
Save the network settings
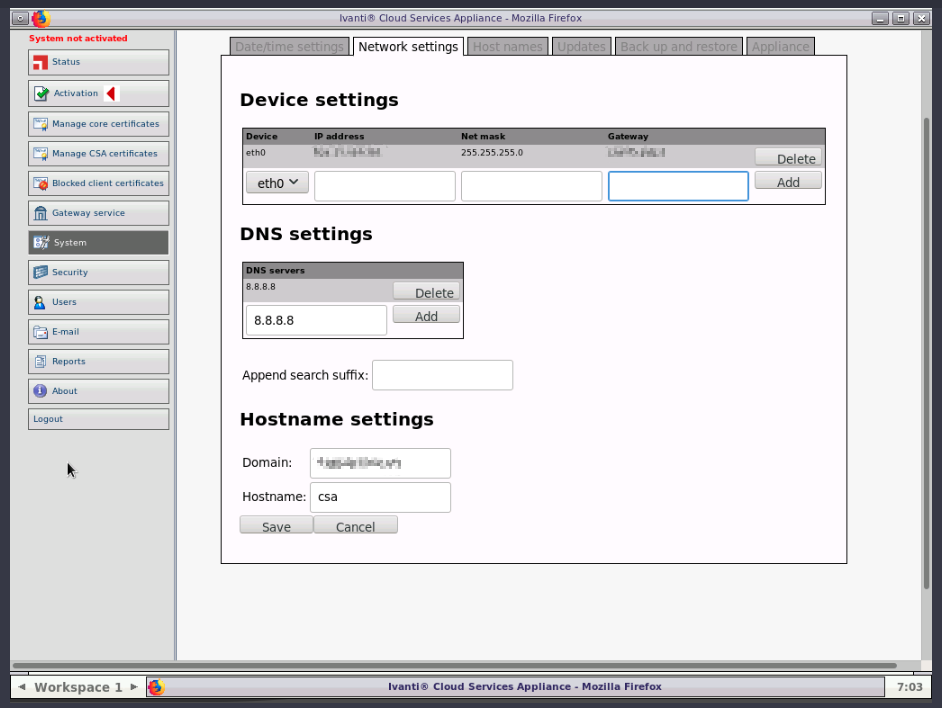pos(275,524)
